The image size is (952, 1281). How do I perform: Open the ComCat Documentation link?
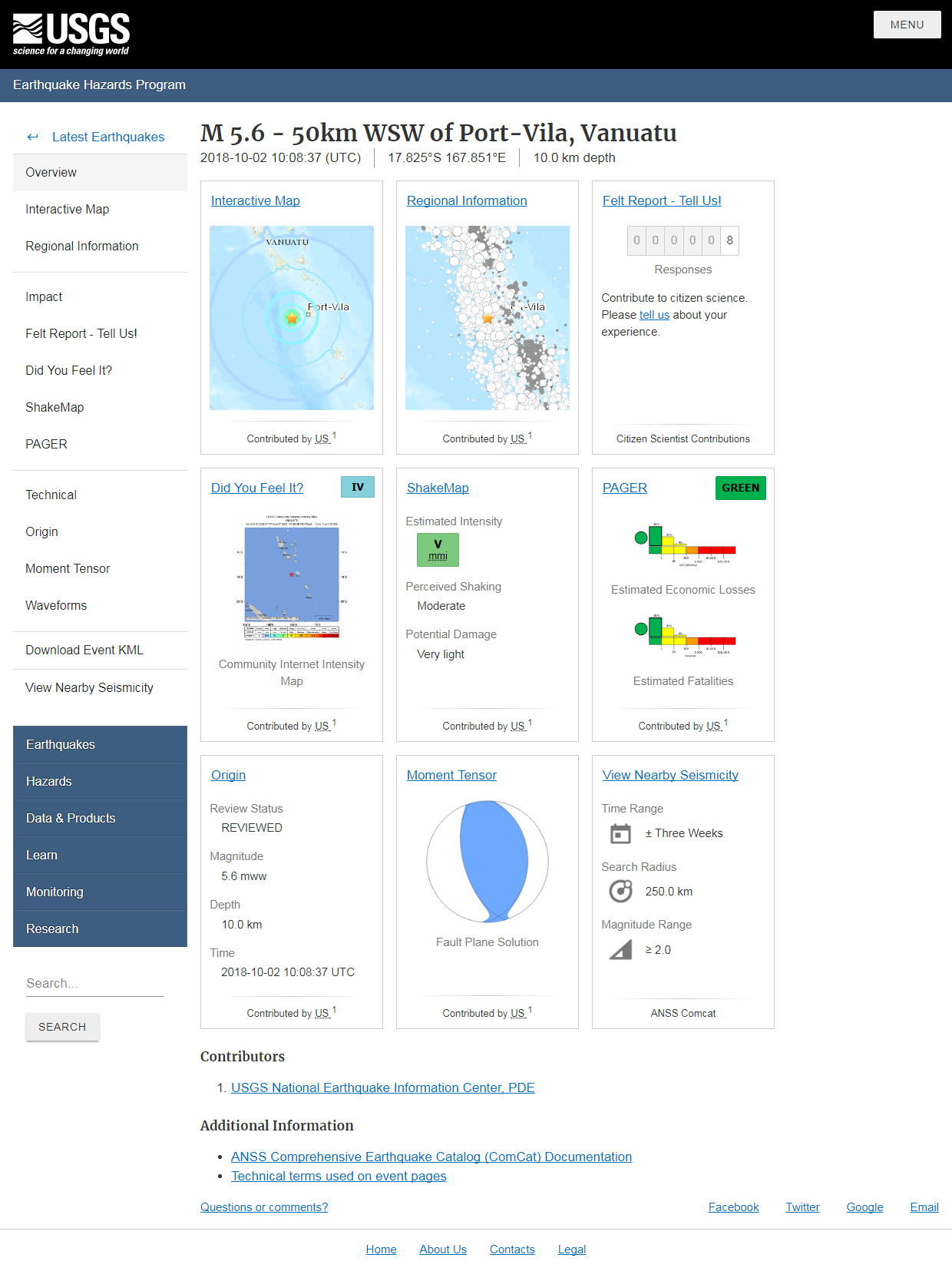[431, 1157]
